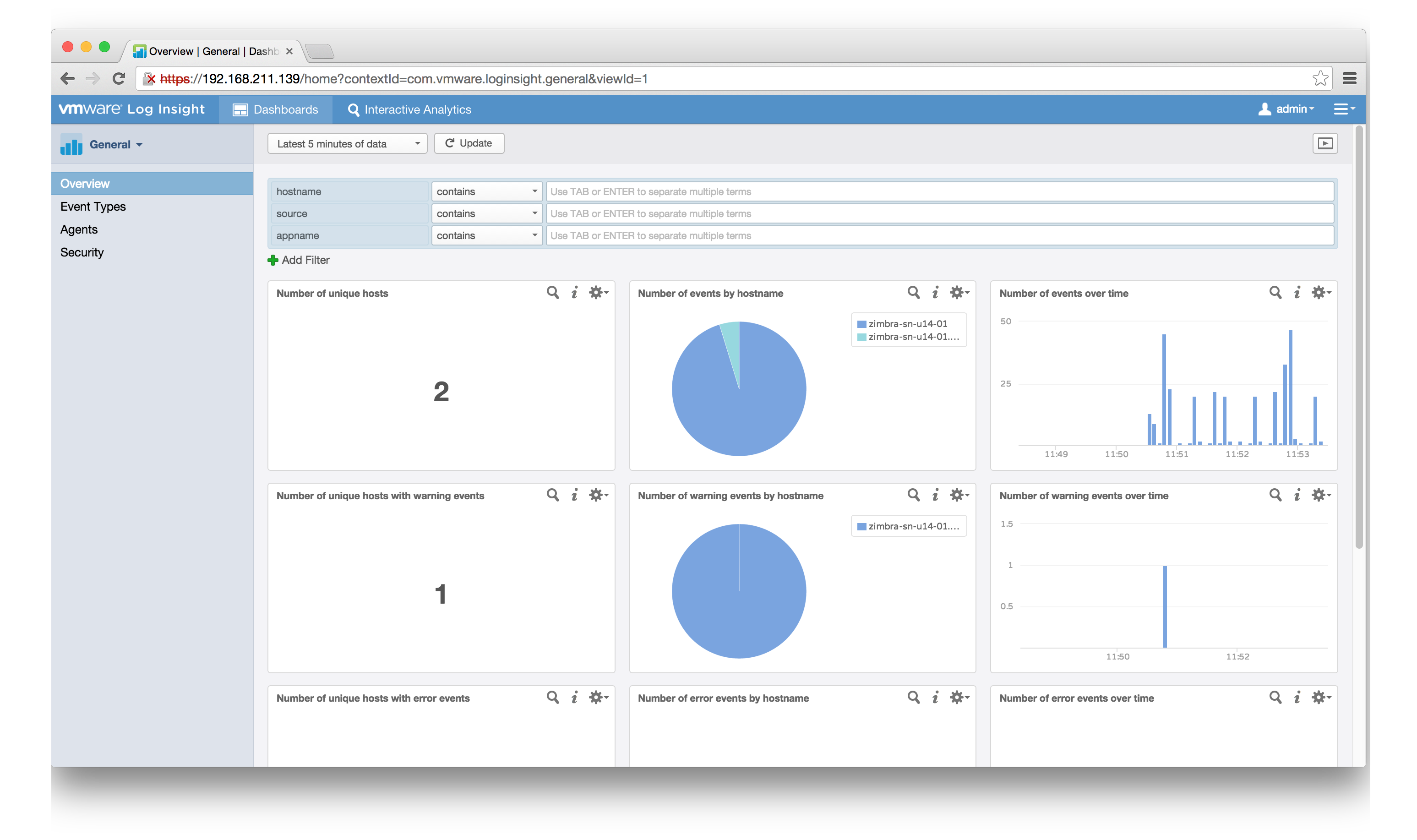This screenshot has width=1417, height=840.
Task: Open the admin user menu
Action: [x=1286, y=109]
